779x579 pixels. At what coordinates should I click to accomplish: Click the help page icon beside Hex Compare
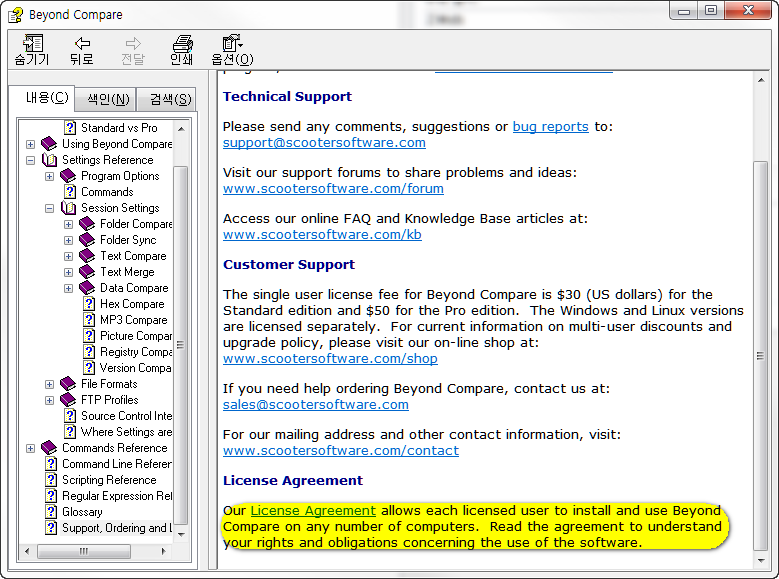pyautogui.click(x=89, y=304)
